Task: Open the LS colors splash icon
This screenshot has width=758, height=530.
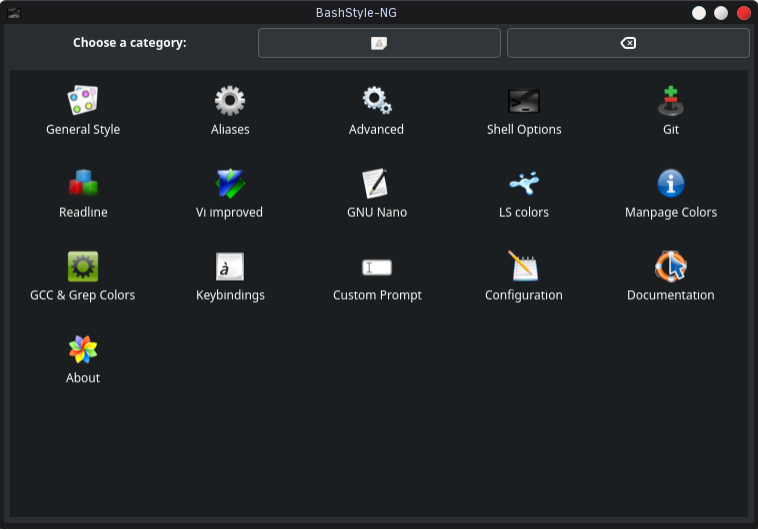Action: click(x=524, y=183)
